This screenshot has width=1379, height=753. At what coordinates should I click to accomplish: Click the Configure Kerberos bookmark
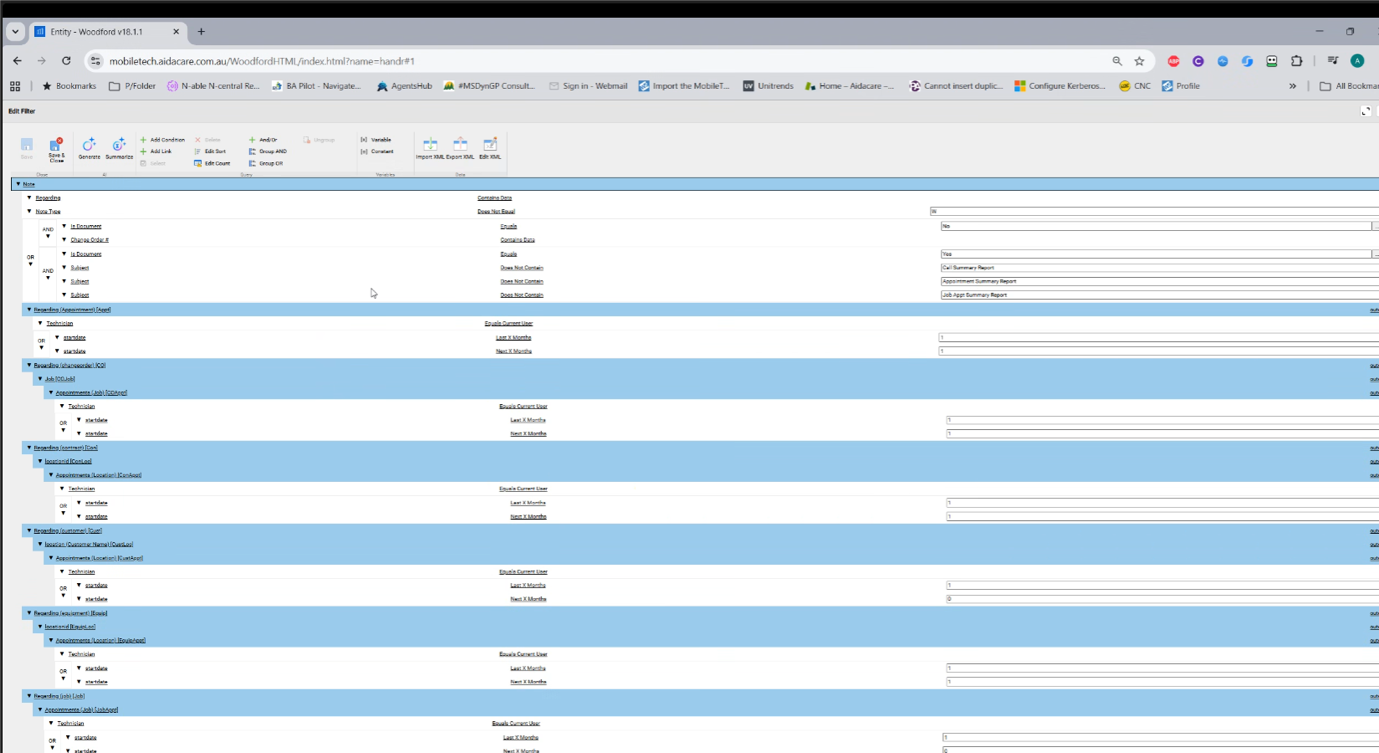tap(1060, 86)
